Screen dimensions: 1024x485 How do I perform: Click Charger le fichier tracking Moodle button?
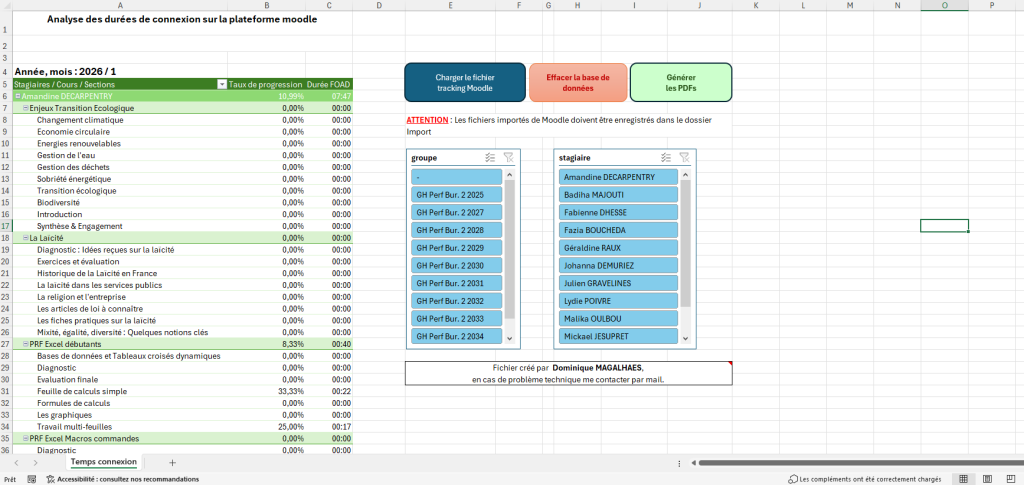[x=465, y=82]
